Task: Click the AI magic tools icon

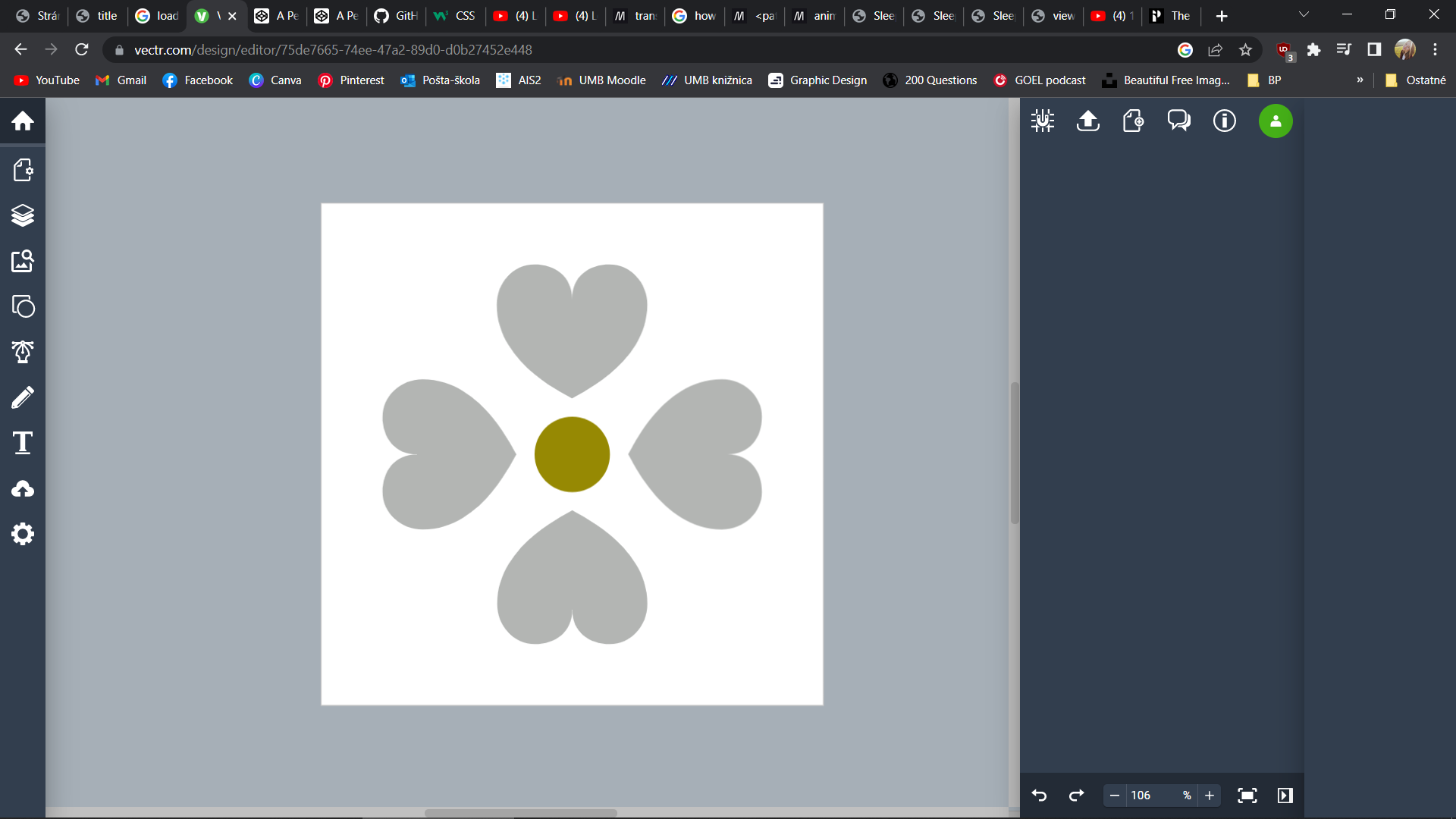Action: coord(1043,121)
